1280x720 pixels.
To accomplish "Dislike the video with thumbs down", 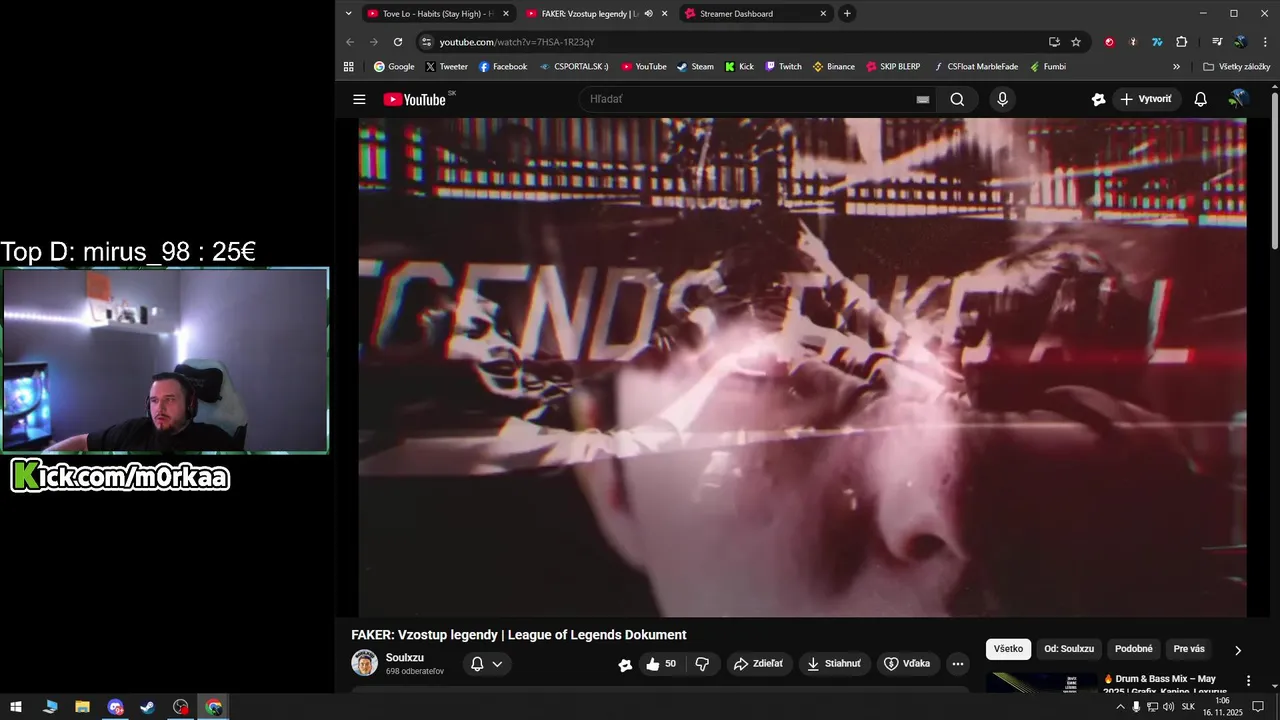I will click(702, 664).
